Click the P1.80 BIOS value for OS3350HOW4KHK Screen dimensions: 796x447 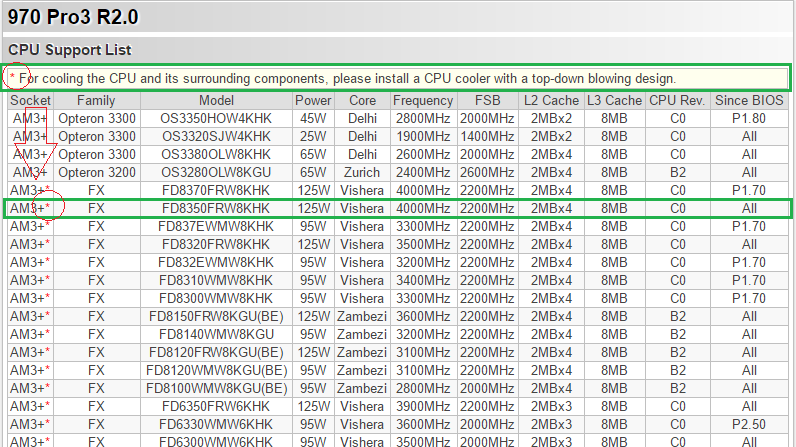749,118
